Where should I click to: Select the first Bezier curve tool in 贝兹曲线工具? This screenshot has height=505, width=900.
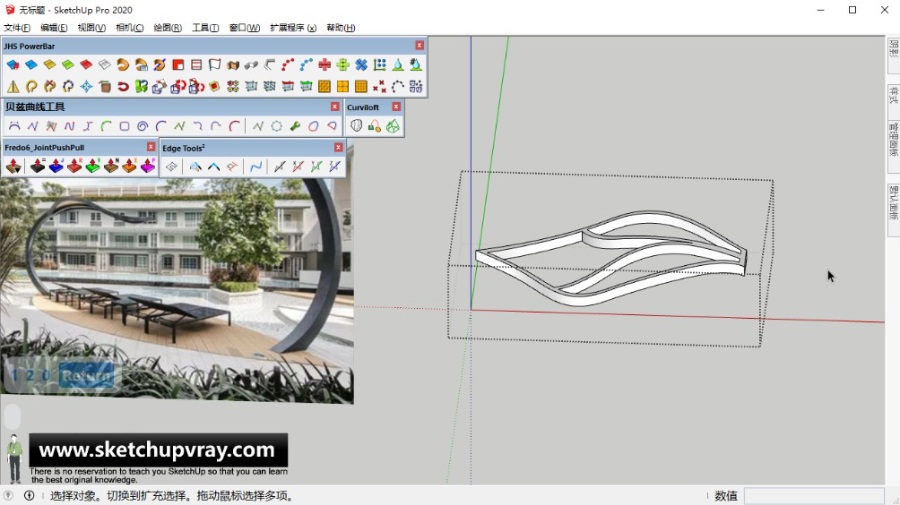[14, 126]
